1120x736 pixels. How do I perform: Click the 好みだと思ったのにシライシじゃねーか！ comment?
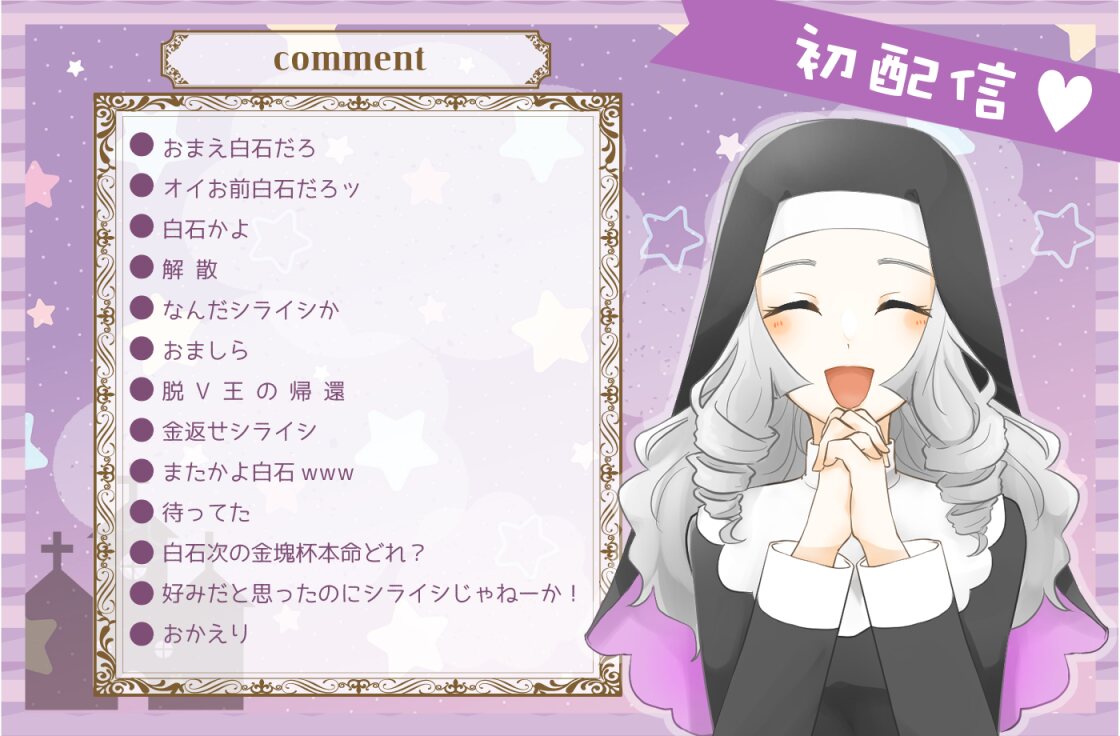pos(370,593)
